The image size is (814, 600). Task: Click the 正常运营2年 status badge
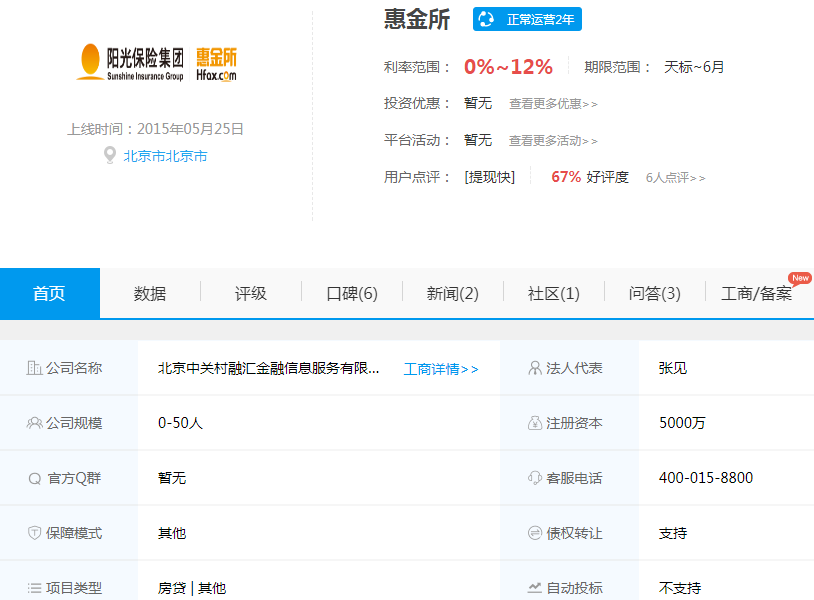[527, 19]
